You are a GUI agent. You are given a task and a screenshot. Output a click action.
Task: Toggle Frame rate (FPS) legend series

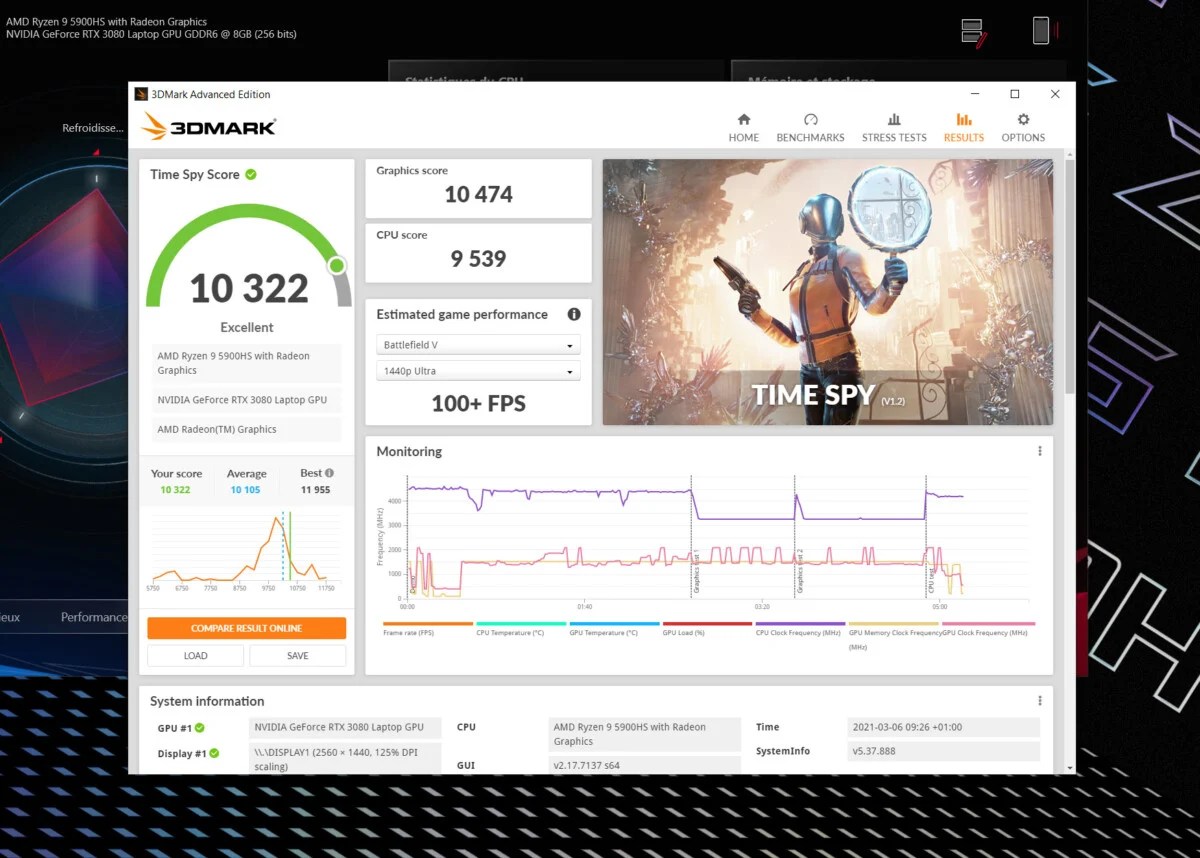428,628
